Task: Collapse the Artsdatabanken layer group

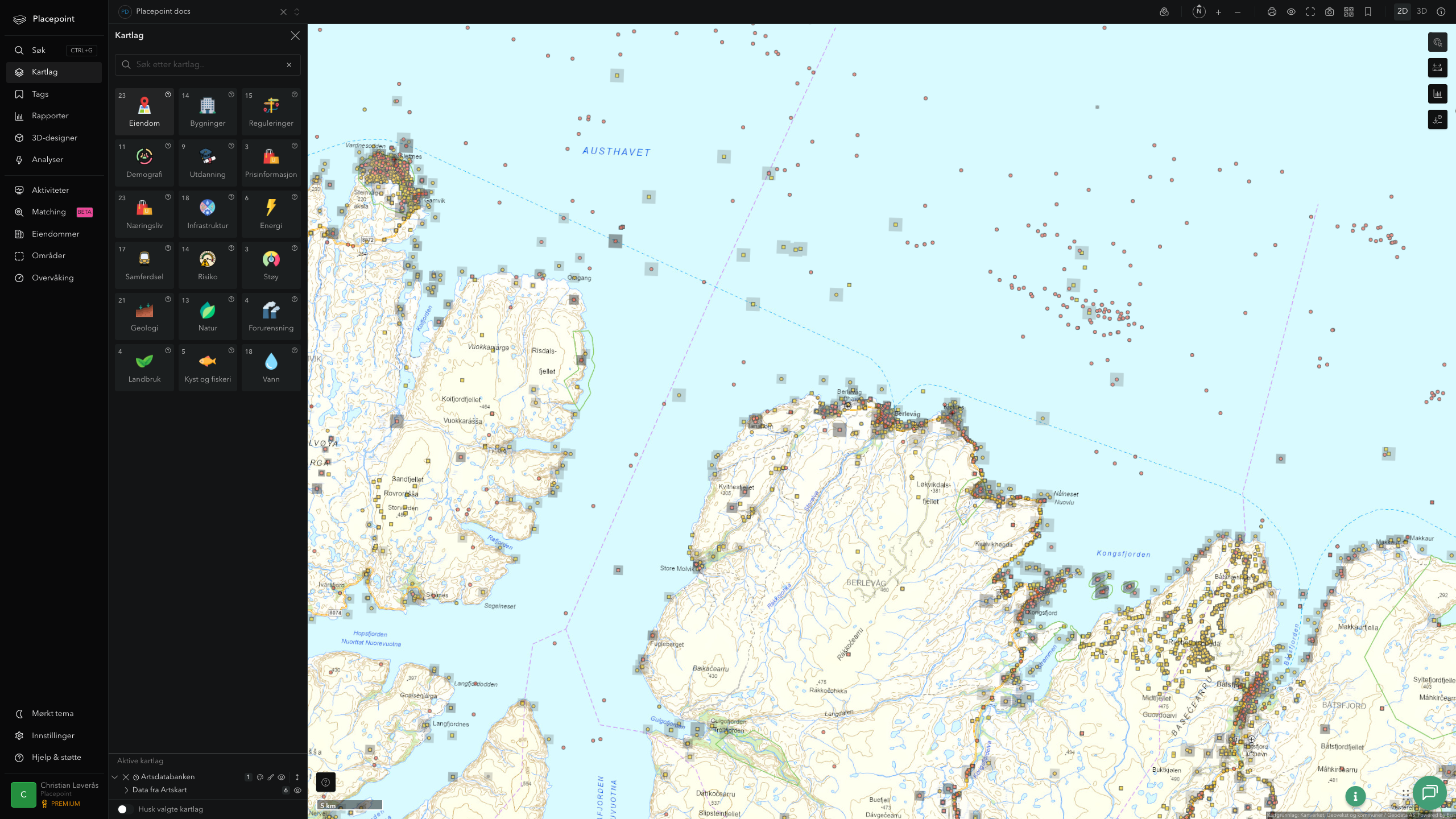Action: [115, 777]
